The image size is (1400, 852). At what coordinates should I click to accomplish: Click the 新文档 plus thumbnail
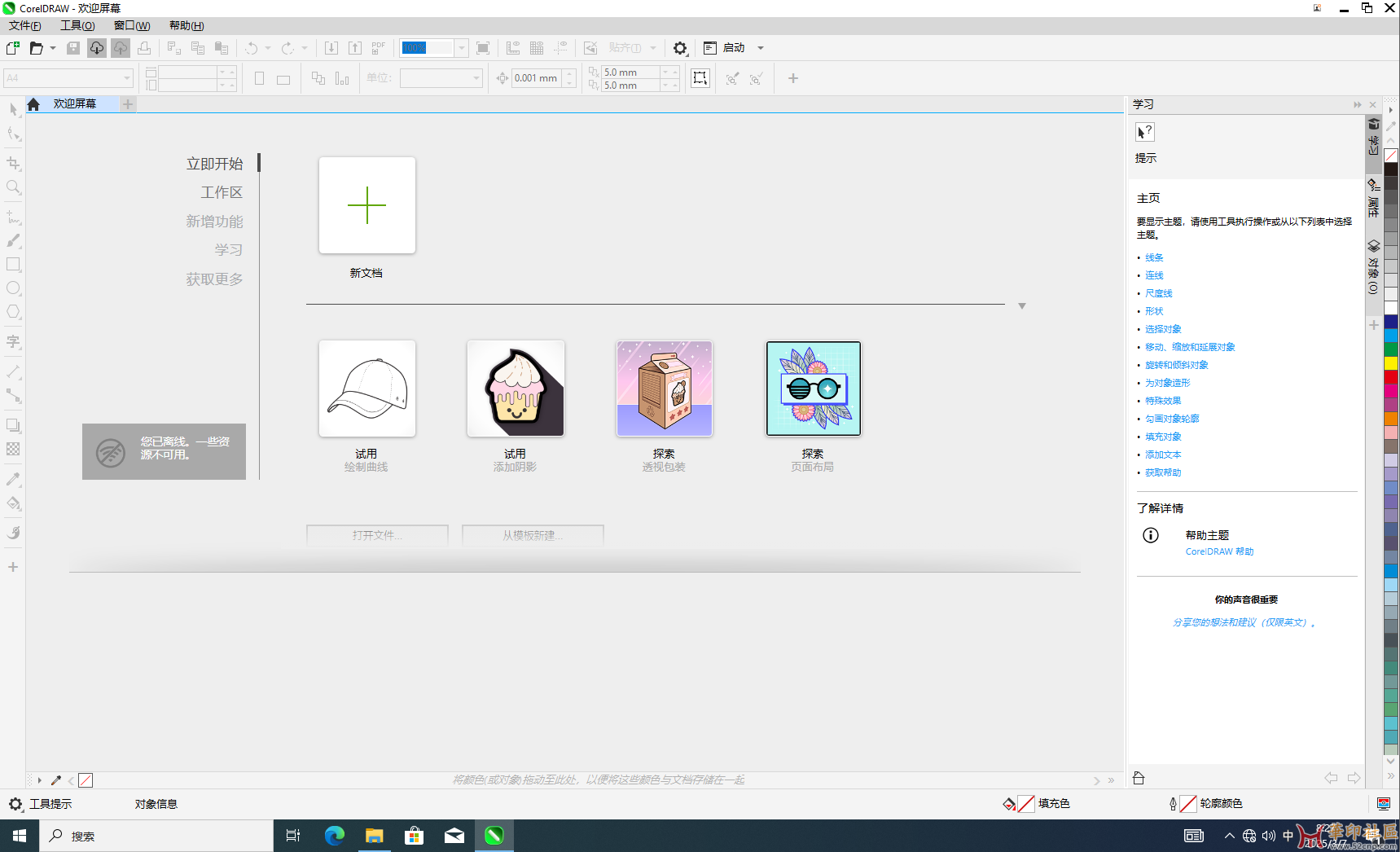pyautogui.click(x=367, y=205)
